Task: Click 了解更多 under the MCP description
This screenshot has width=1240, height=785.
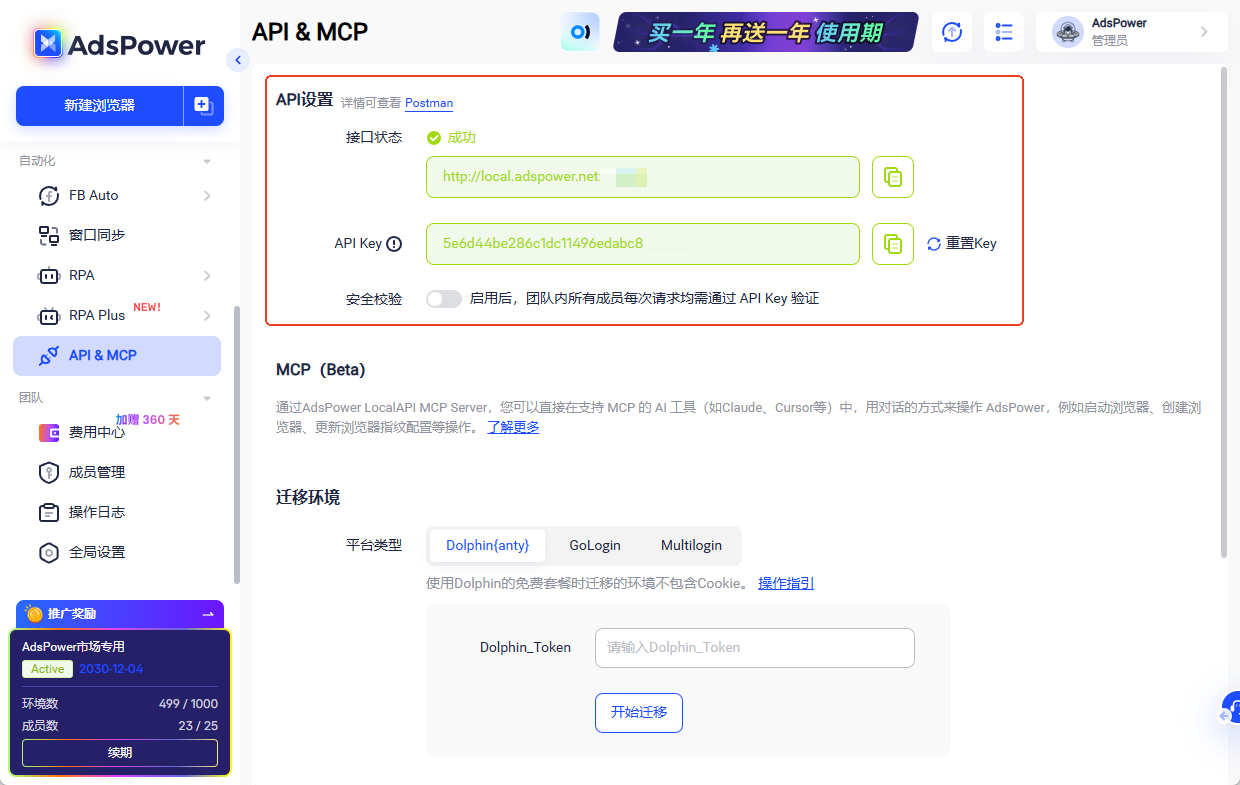Action: 513,425
